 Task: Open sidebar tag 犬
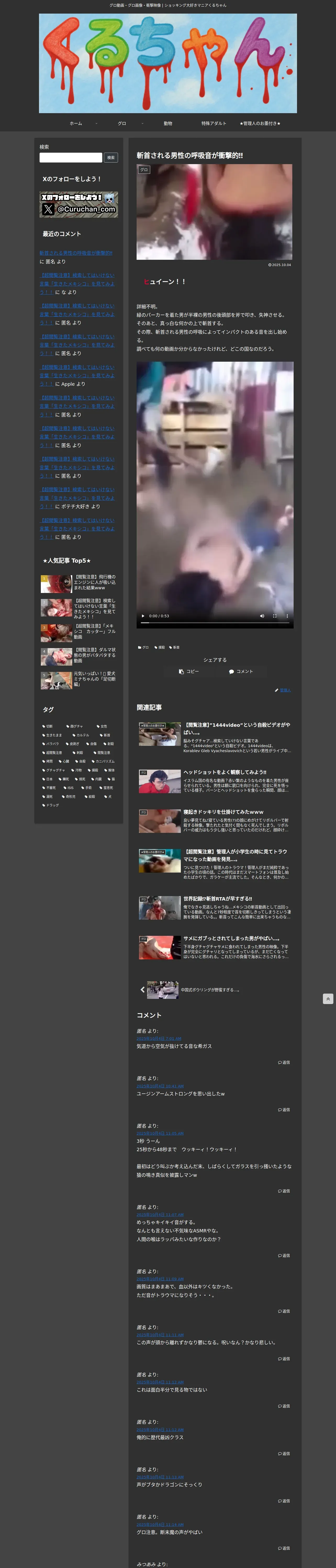(108, 796)
